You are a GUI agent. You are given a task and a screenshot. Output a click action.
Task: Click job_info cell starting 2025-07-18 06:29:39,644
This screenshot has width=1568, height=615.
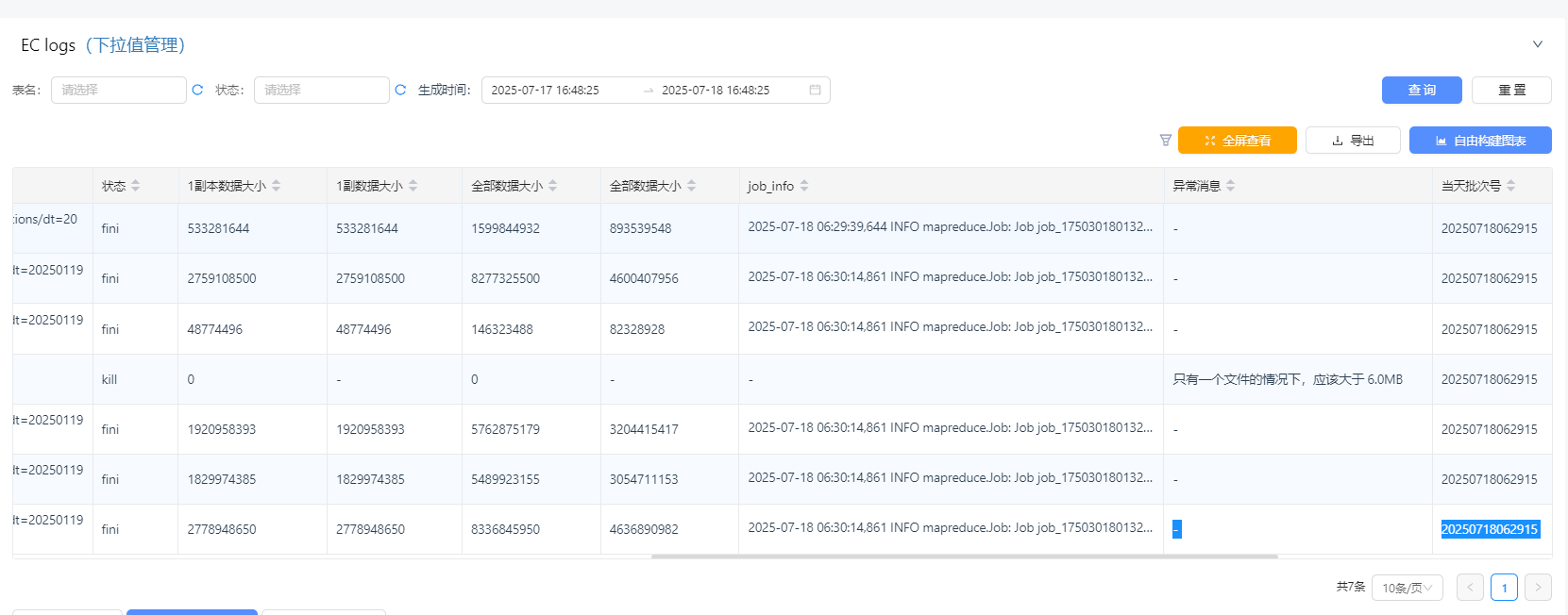pyautogui.click(x=951, y=226)
